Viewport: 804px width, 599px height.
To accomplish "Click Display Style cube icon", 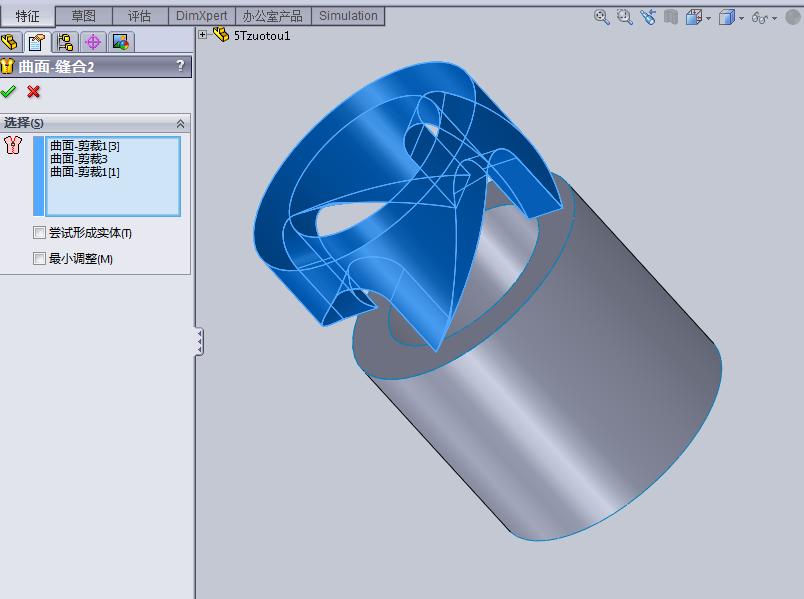I will (x=727, y=18).
